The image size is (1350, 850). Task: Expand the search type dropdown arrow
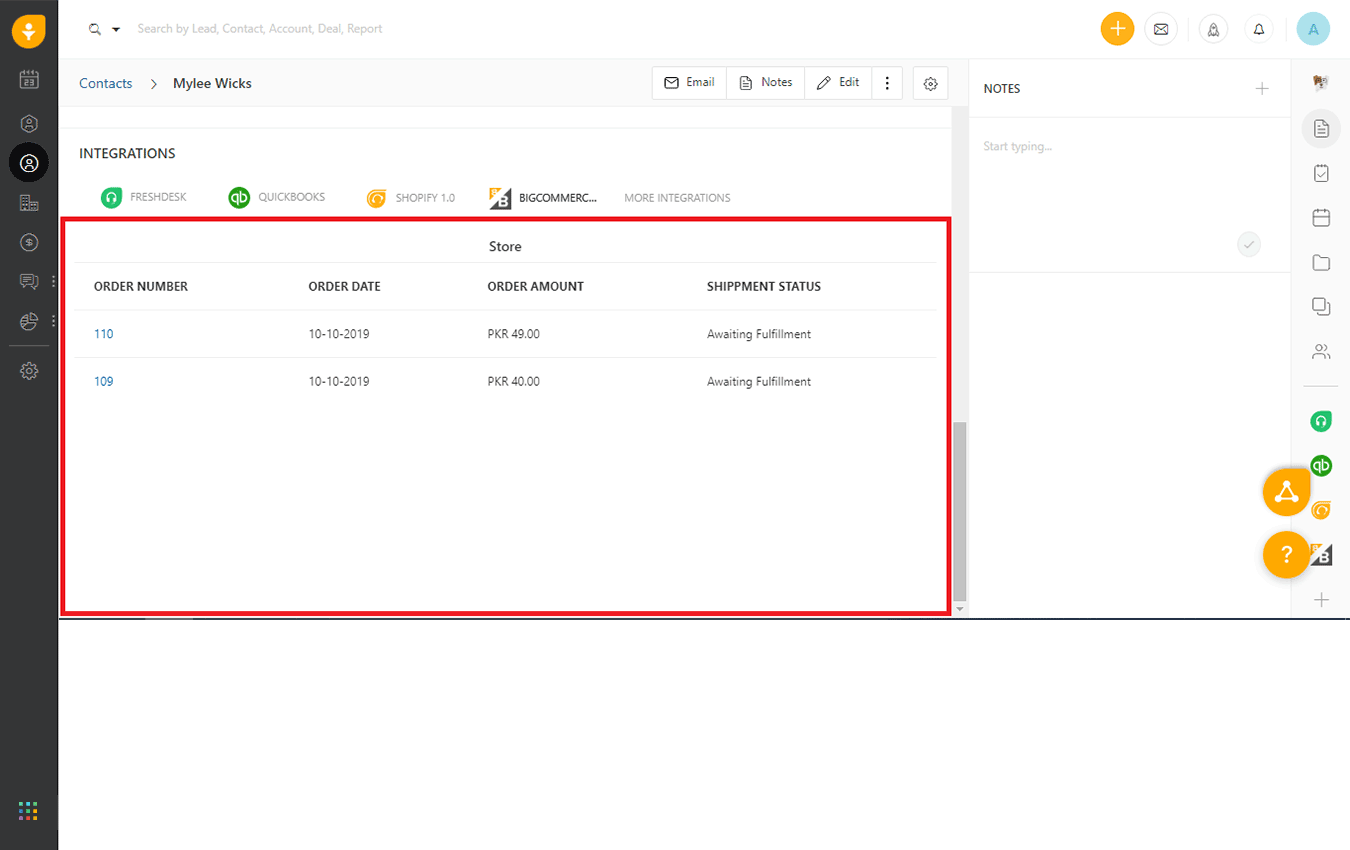[117, 29]
